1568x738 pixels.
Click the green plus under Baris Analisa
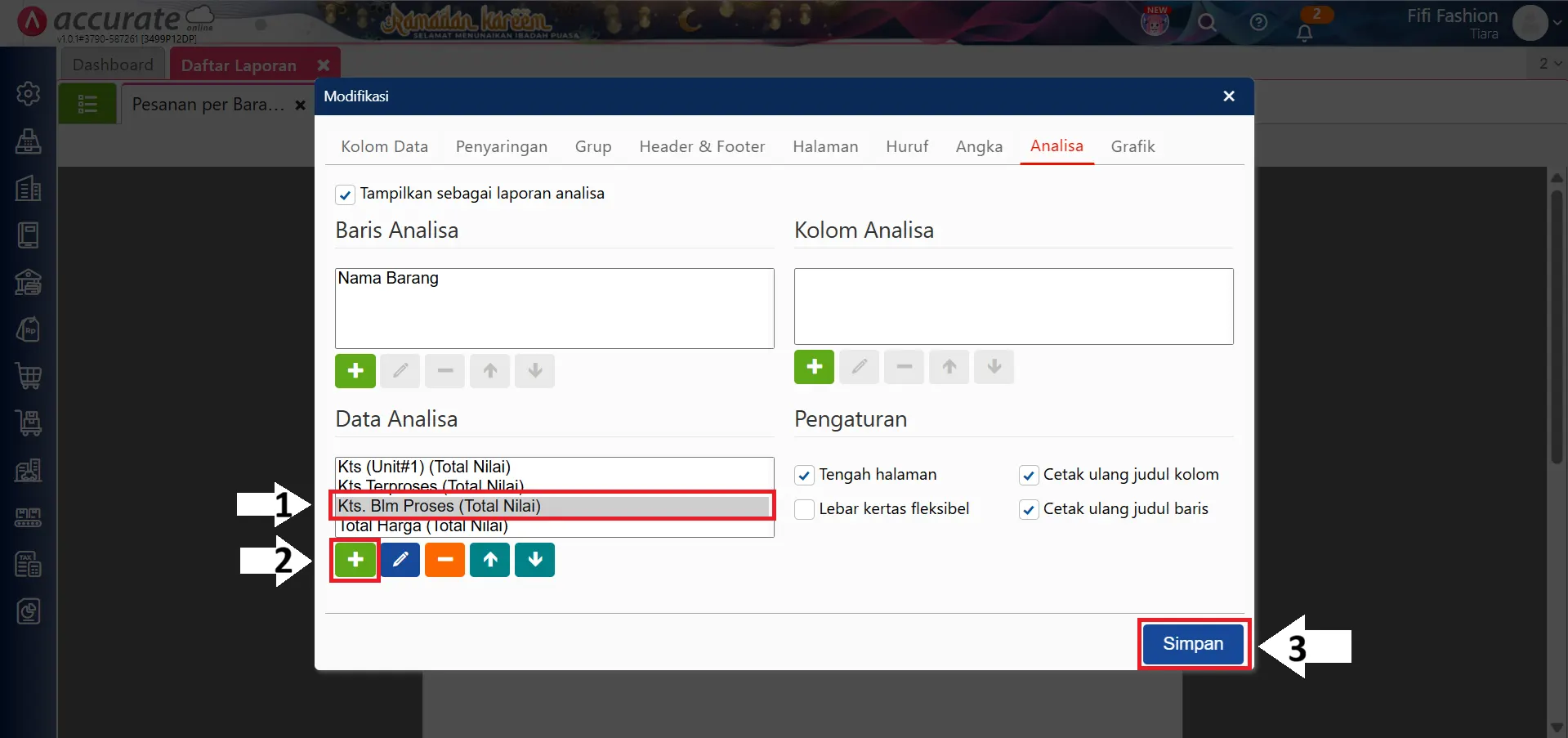(x=355, y=370)
